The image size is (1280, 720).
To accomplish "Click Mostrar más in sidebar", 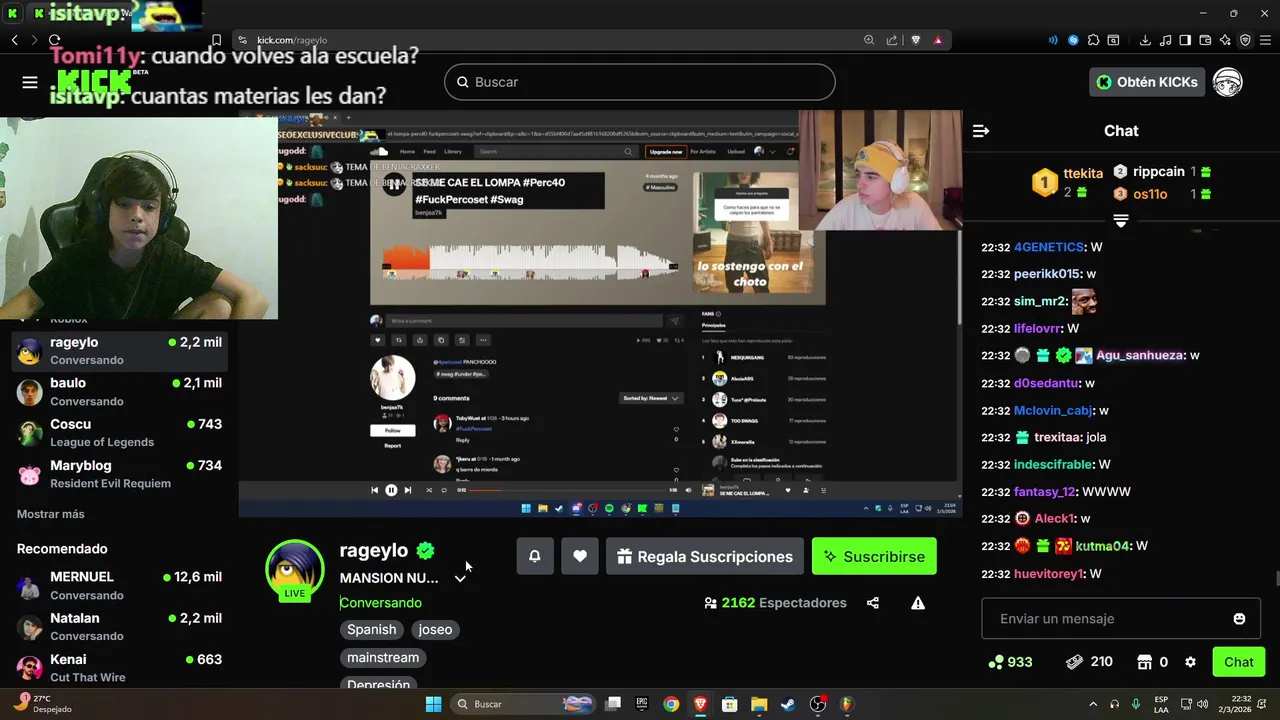I will click(x=51, y=514).
